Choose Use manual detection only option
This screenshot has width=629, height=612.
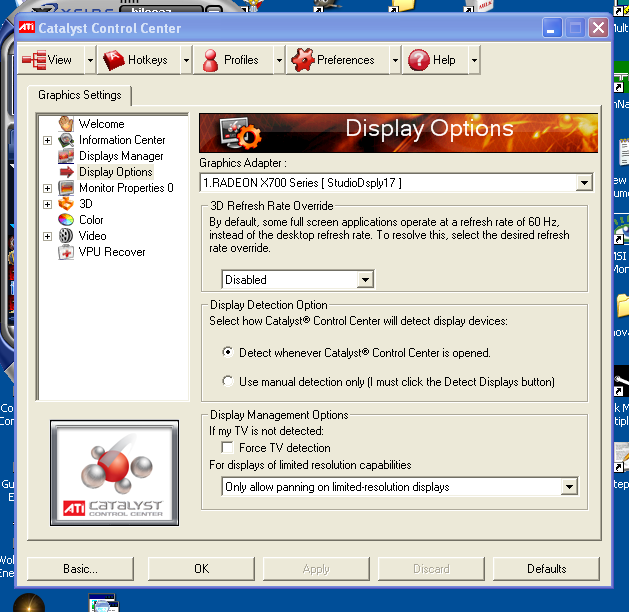coord(229,382)
